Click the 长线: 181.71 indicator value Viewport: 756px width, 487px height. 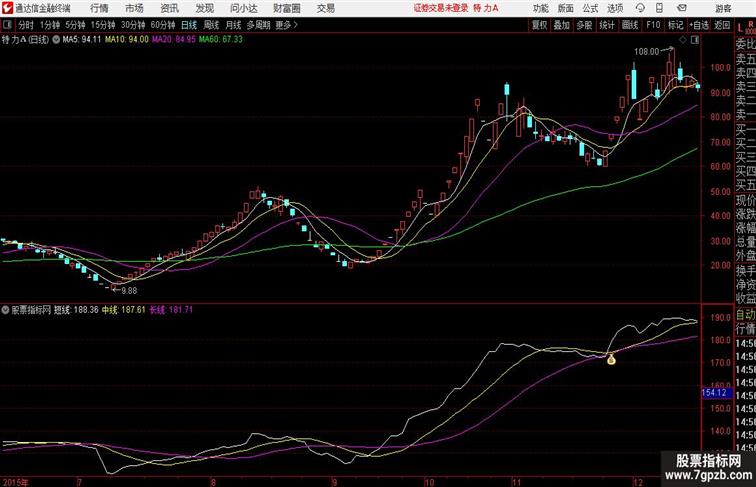[171, 310]
